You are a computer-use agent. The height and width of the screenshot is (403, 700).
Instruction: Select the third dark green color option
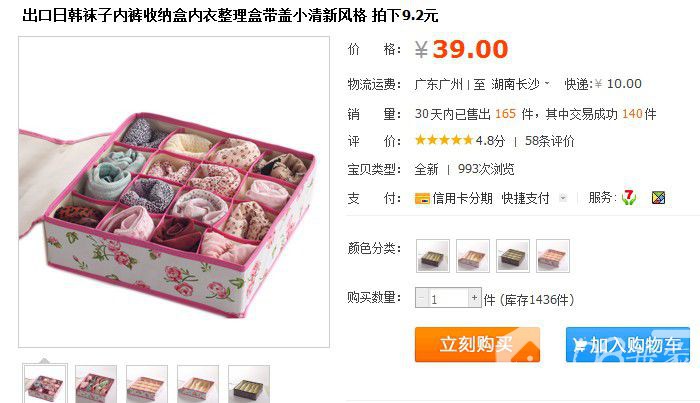tap(513, 256)
